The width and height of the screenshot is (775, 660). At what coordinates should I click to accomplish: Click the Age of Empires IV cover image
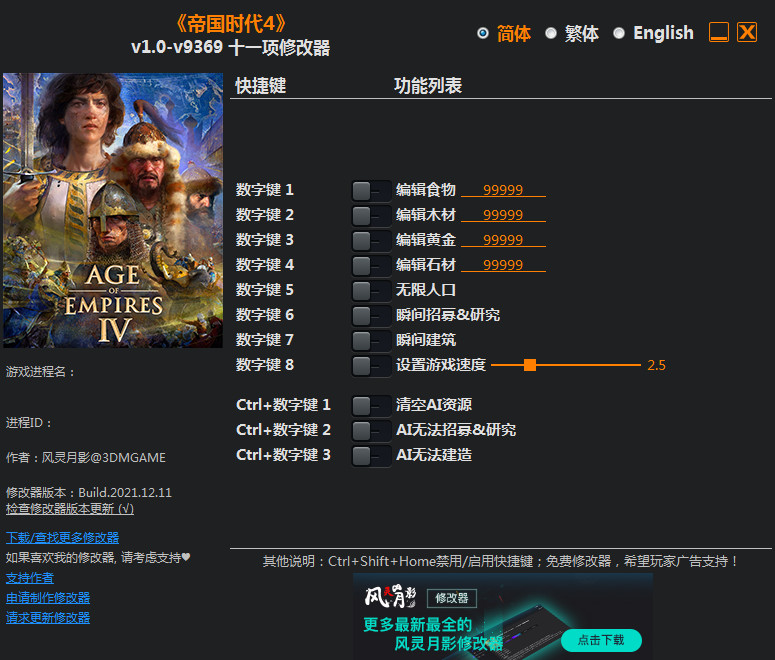[x=113, y=210]
